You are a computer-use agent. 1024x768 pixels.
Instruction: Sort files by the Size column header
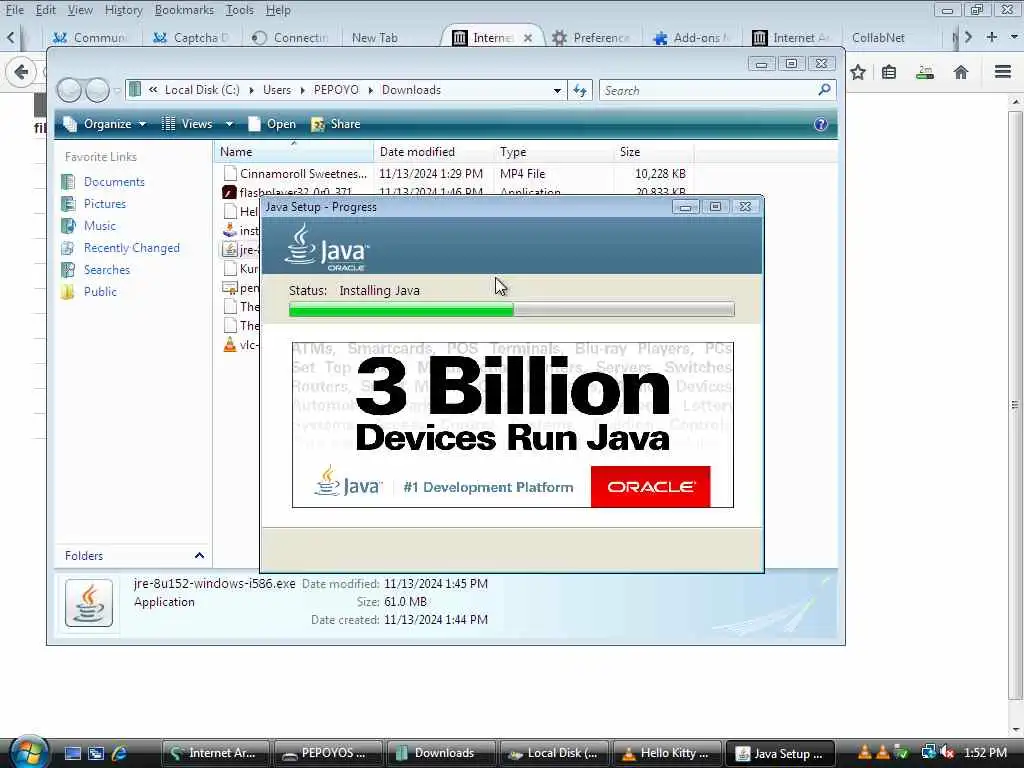click(x=653, y=152)
